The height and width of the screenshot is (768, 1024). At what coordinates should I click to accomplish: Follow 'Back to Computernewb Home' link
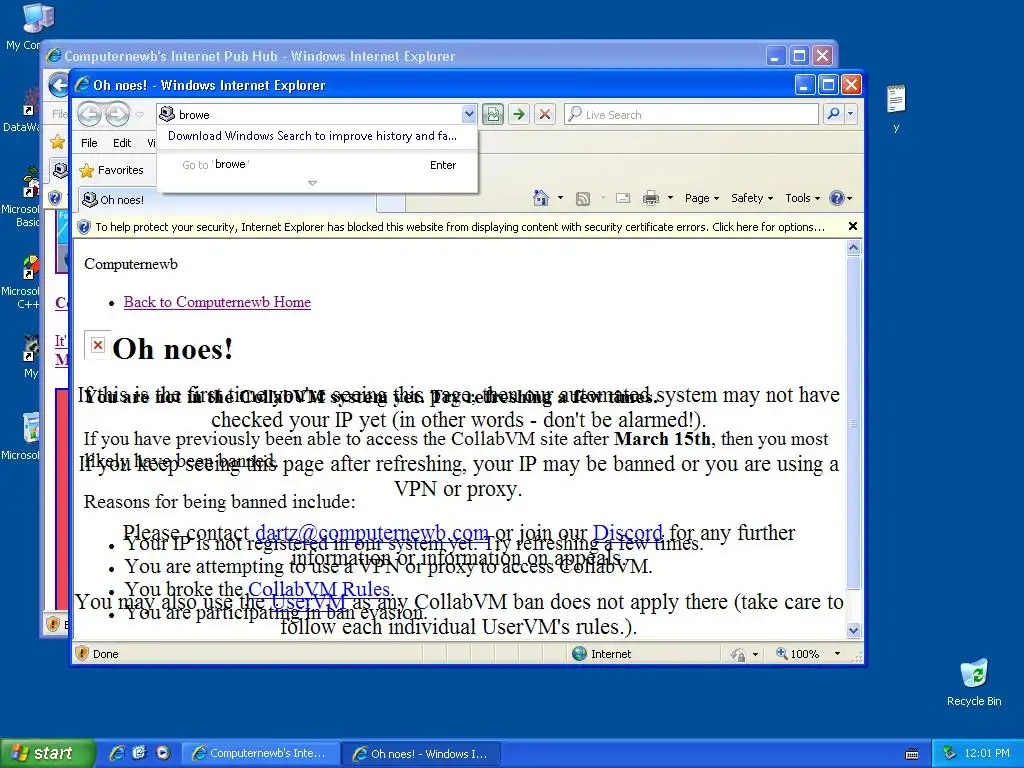point(217,302)
